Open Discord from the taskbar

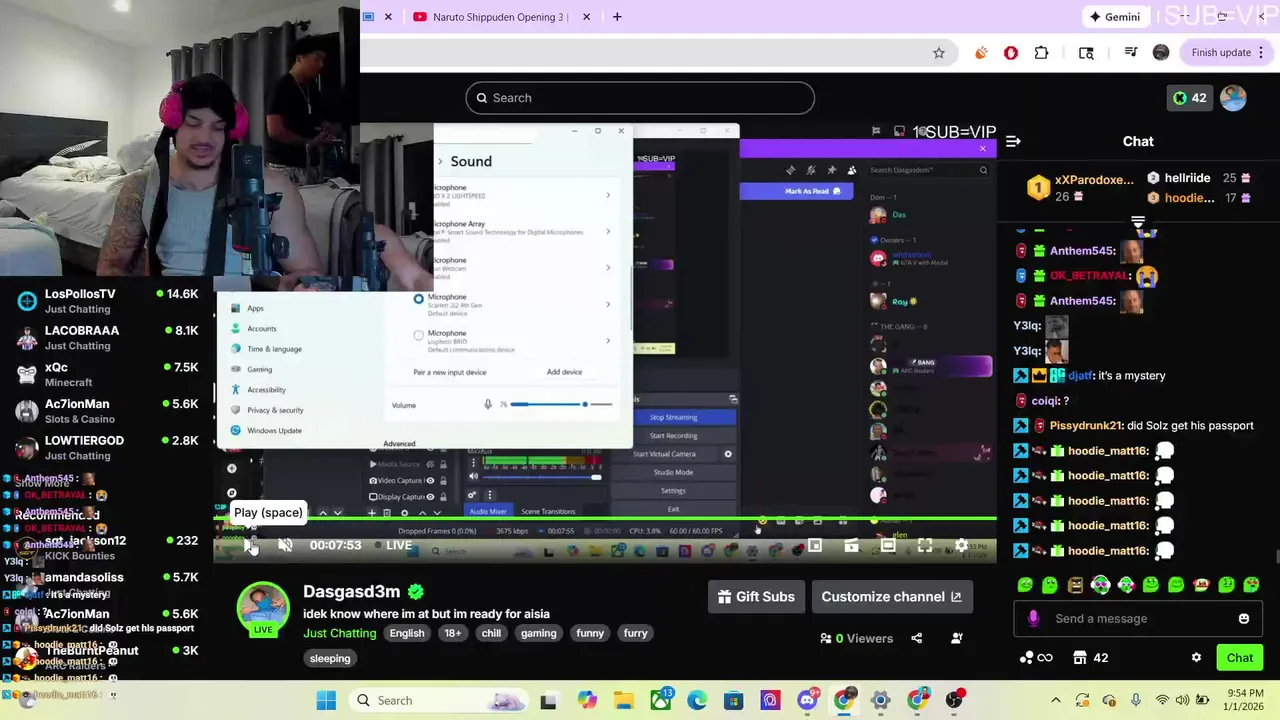point(807,701)
